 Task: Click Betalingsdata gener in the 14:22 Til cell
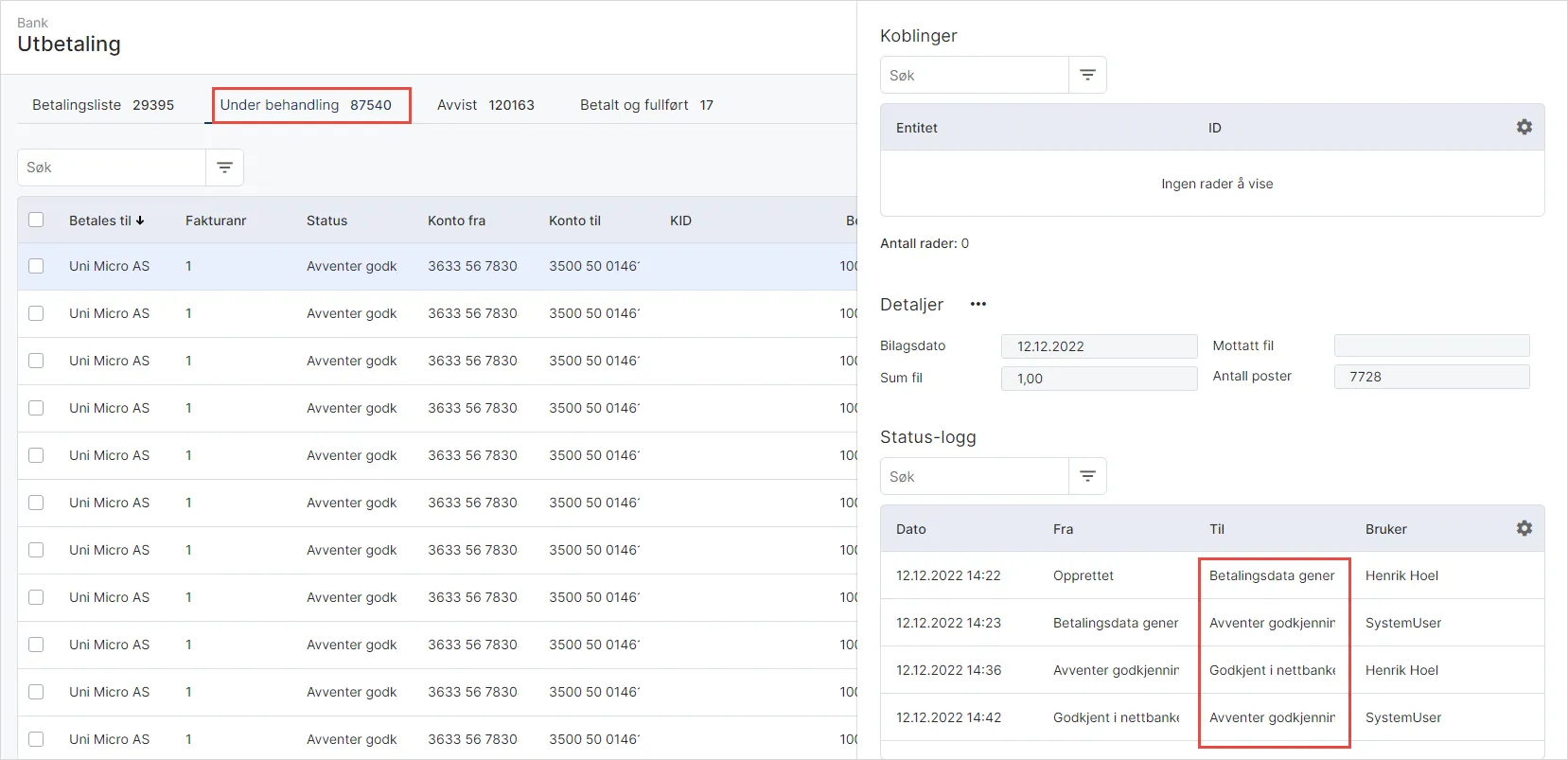[x=1272, y=575]
